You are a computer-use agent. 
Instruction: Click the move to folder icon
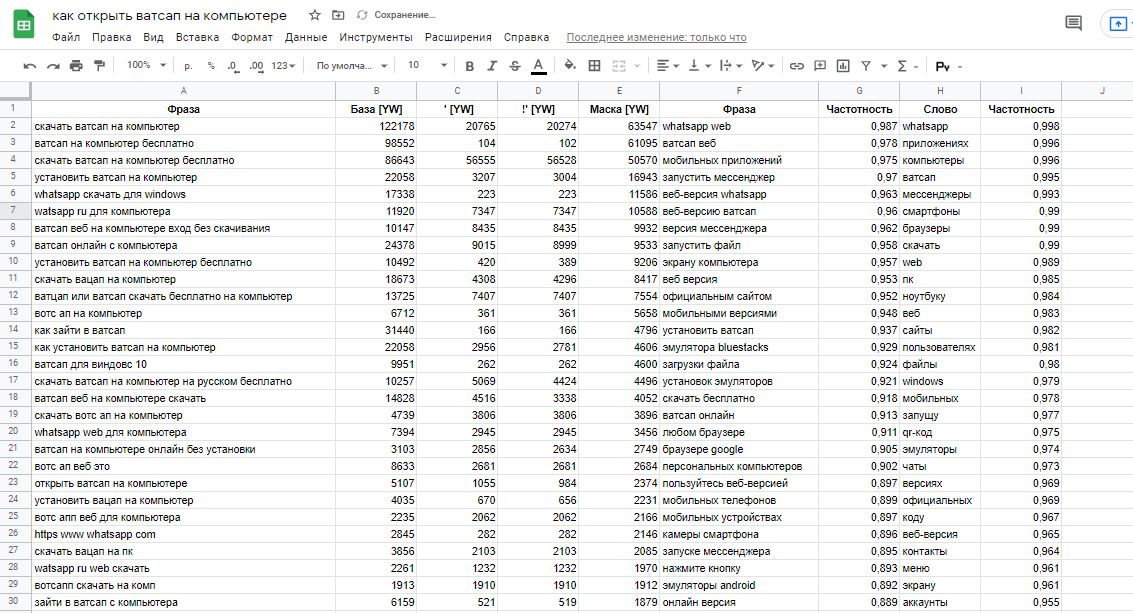coord(337,15)
